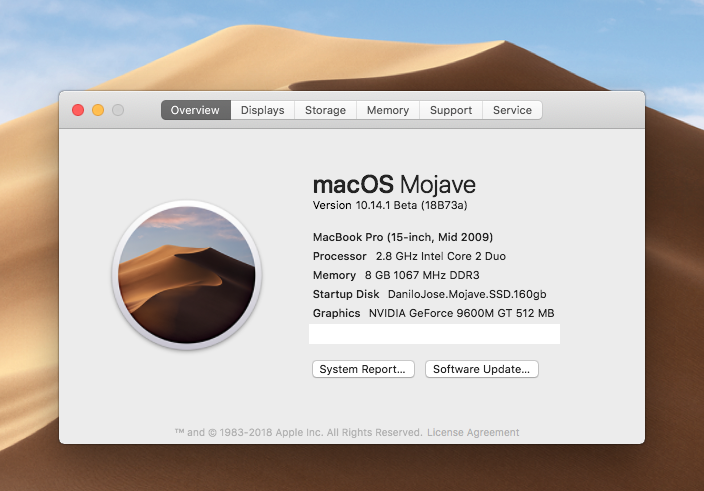Screen dimensions: 704x491
Task: Click Version 10.14.1 Beta (18B73a) text
Action: pos(390,205)
